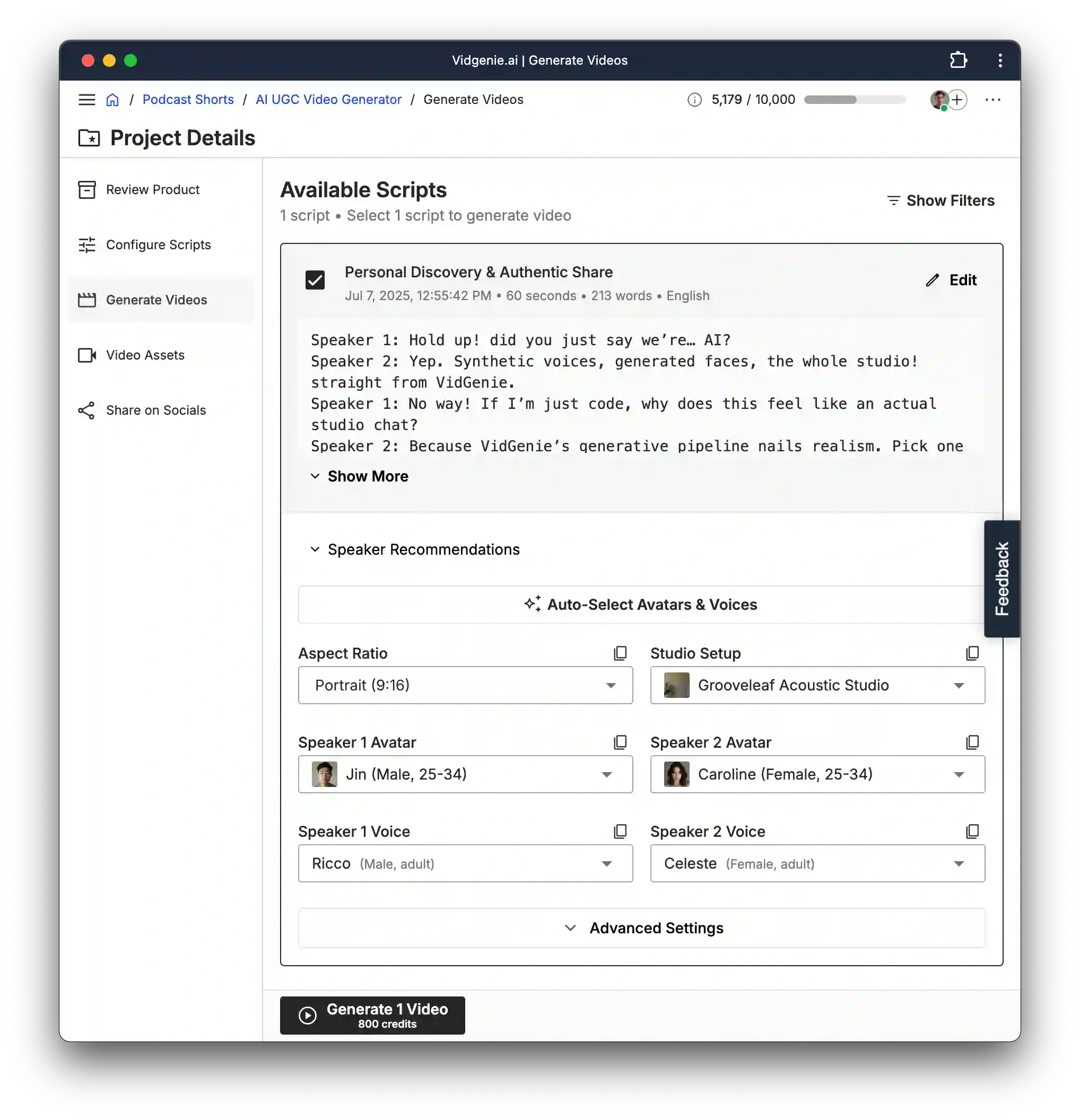This screenshot has height=1120, width=1080.
Task: Go to Review Product step
Action: (x=162, y=190)
